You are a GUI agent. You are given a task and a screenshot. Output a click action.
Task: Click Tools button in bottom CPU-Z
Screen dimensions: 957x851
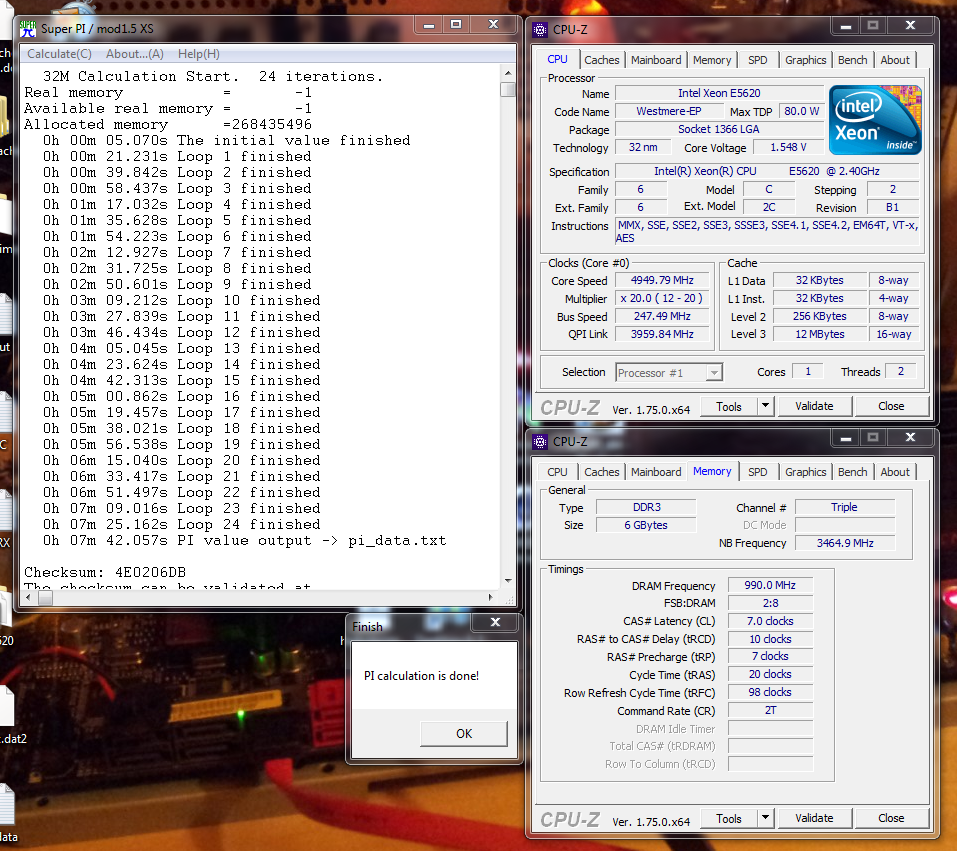[x=728, y=819]
